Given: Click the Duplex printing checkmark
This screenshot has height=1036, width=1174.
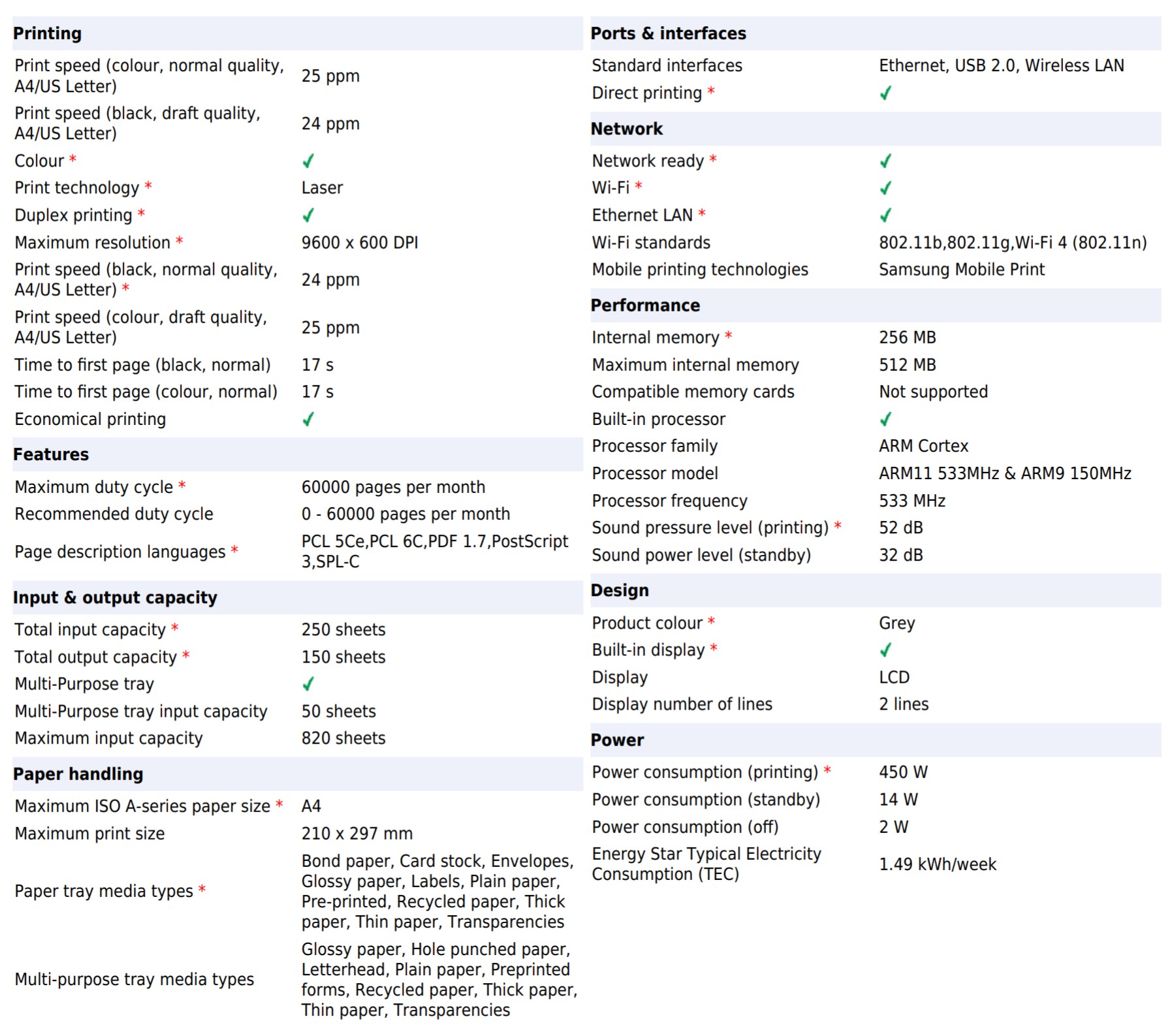Looking at the screenshot, I should pos(308,215).
